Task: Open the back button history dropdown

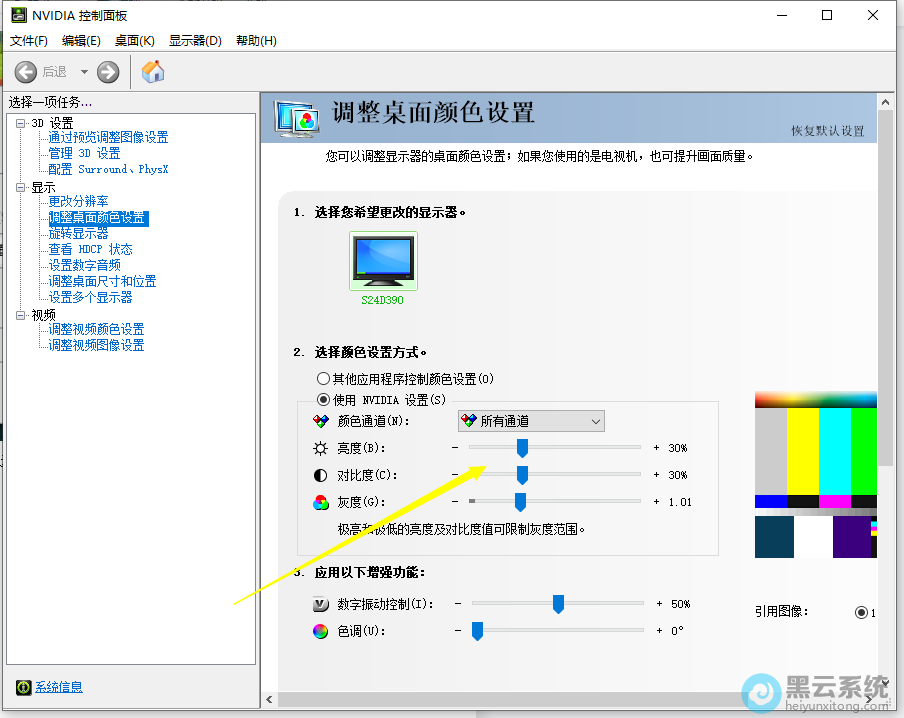Action: [x=84, y=71]
